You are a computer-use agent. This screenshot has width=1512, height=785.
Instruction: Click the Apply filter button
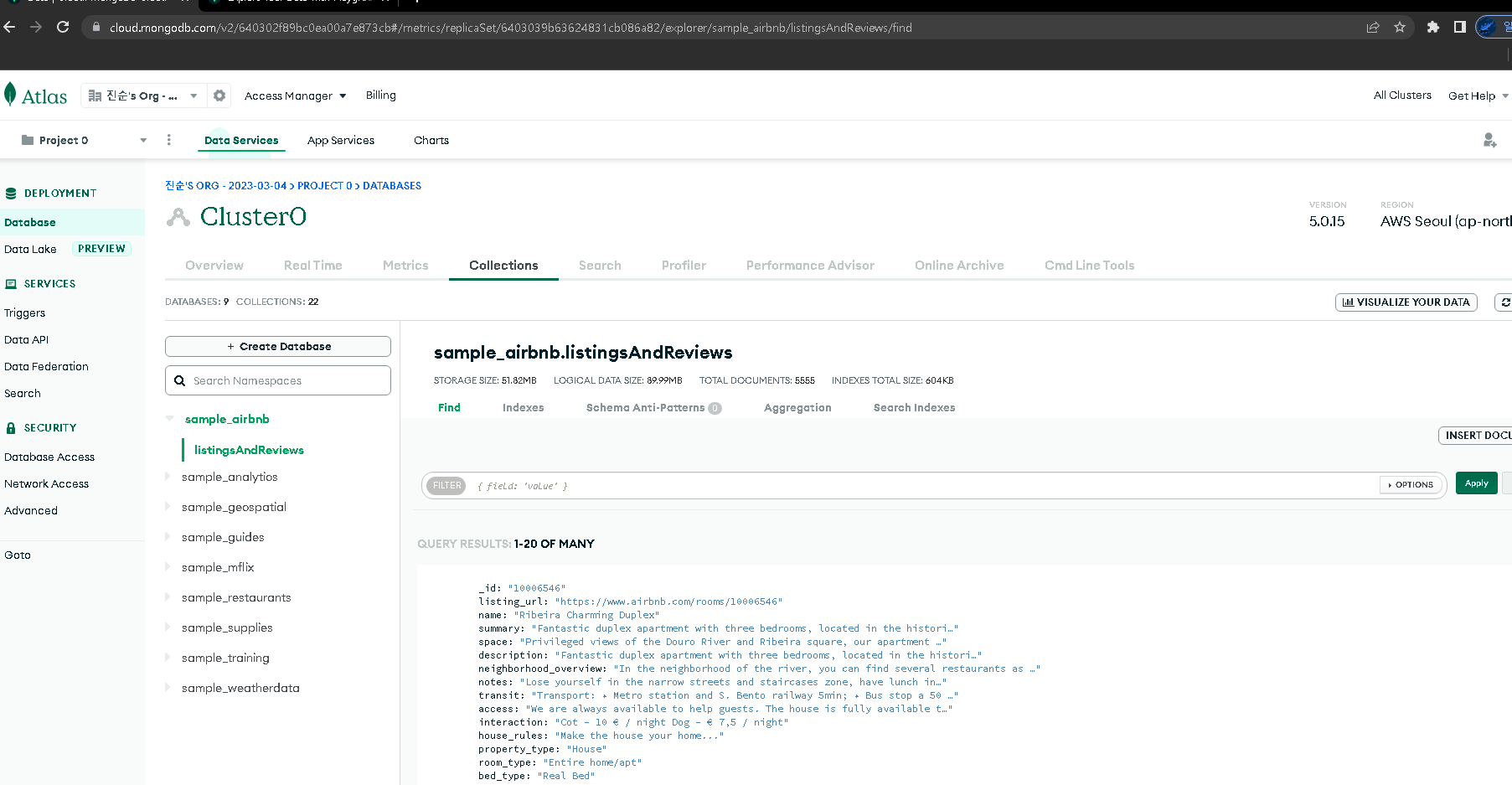1476,483
